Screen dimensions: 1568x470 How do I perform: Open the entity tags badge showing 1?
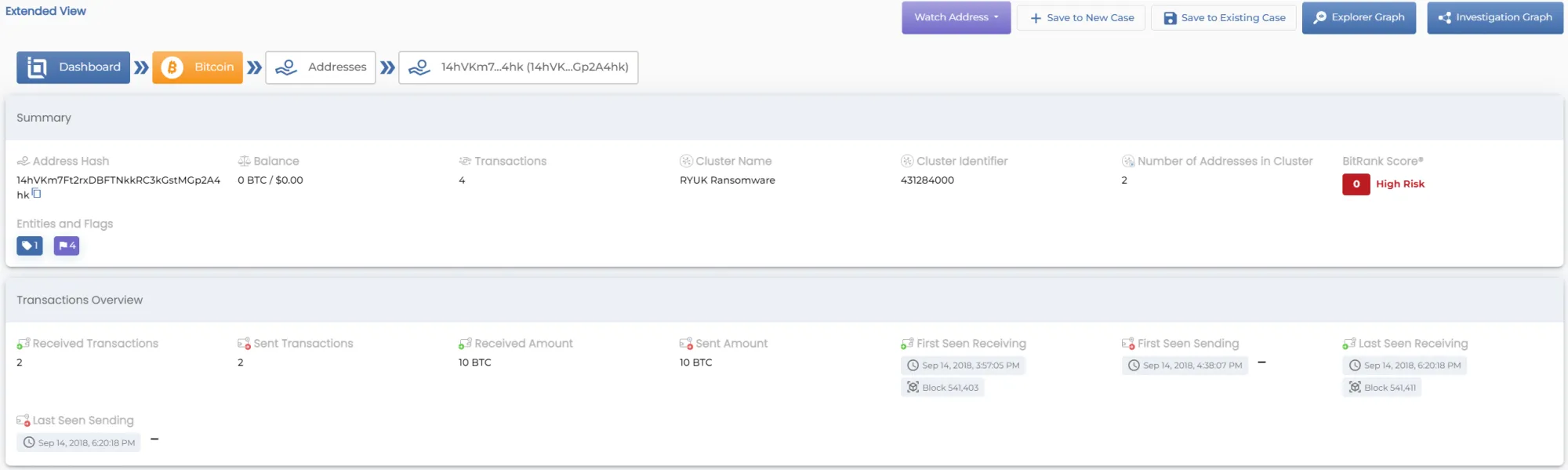point(30,246)
